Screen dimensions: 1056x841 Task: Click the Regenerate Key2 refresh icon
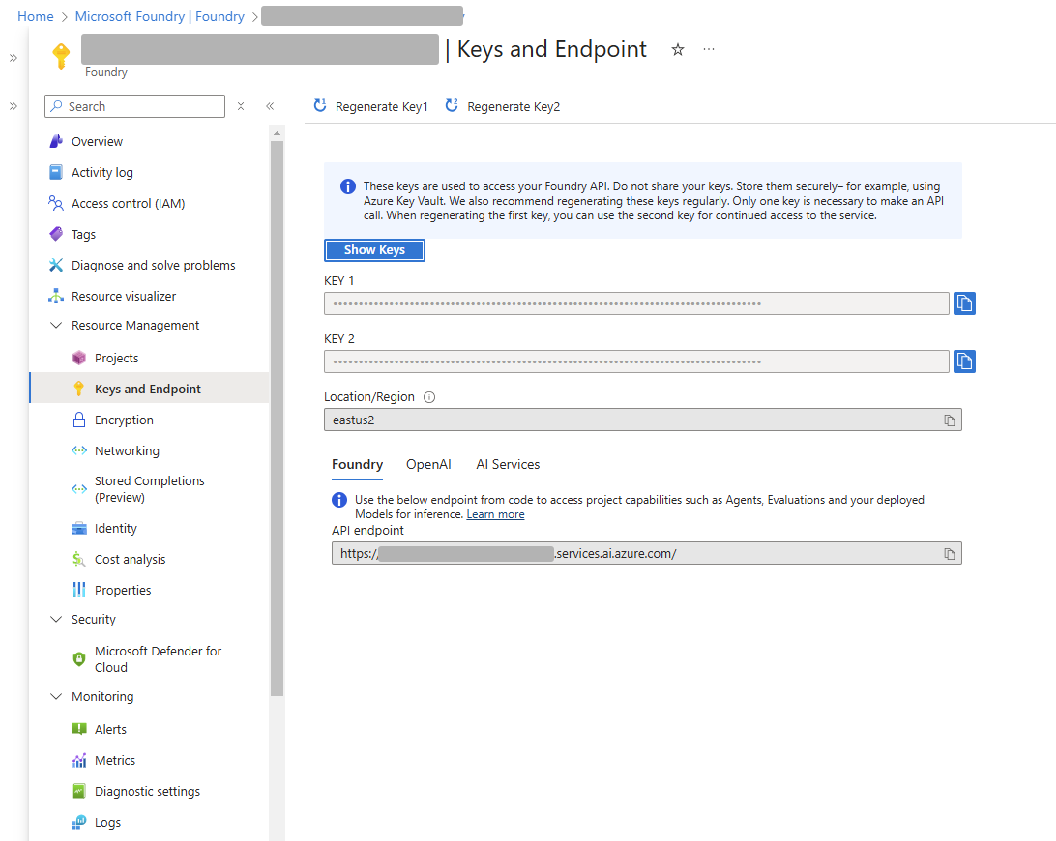451,105
